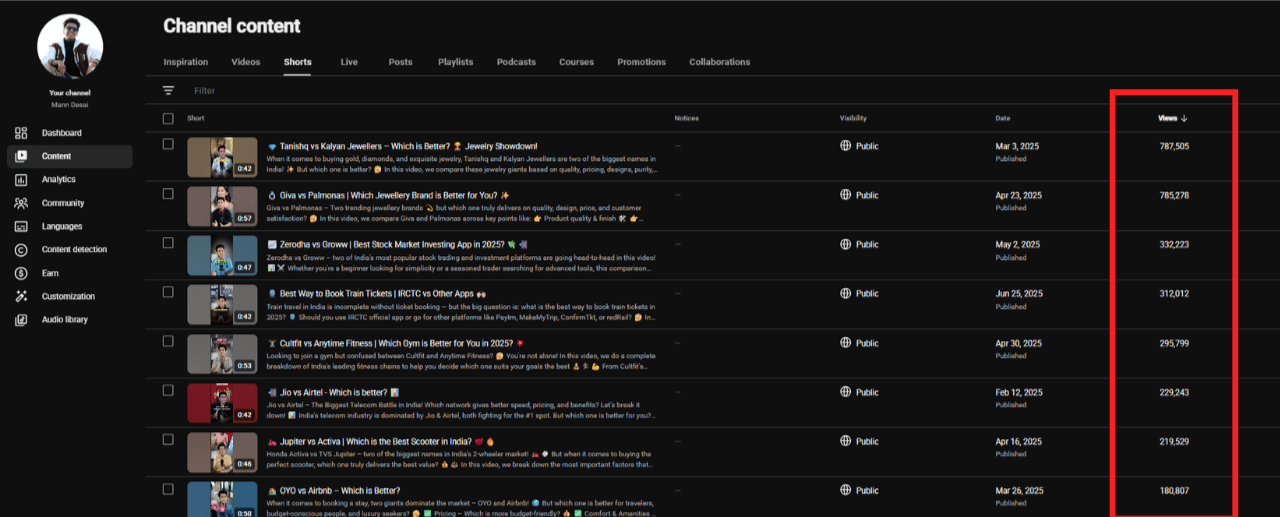Open Best Way to Book Train Tickets title
Image resolution: width=1280 pixels, height=517 pixels.
pyautogui.click(x=377, y=293)
